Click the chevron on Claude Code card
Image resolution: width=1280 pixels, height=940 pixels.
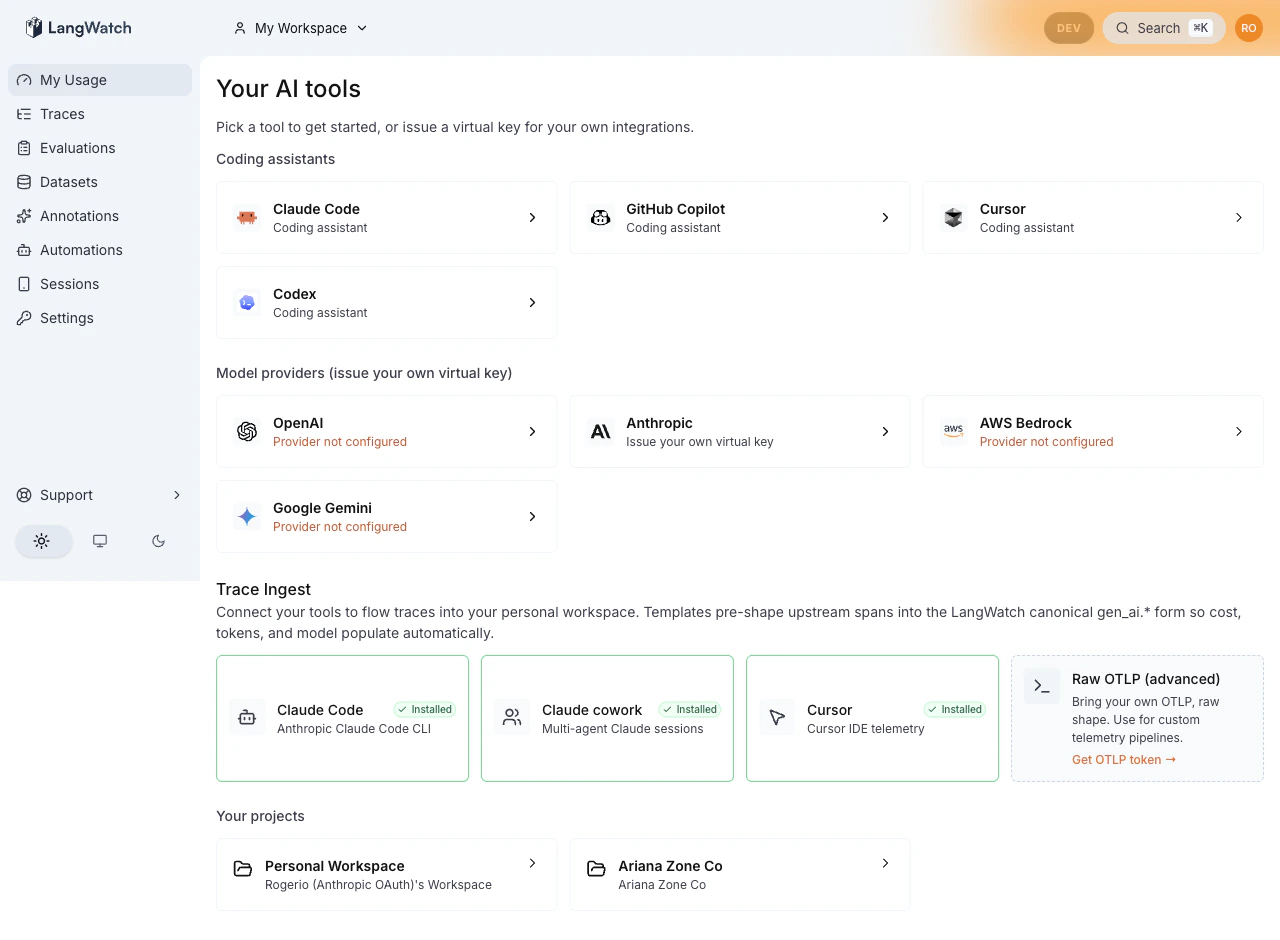[532, 217]
